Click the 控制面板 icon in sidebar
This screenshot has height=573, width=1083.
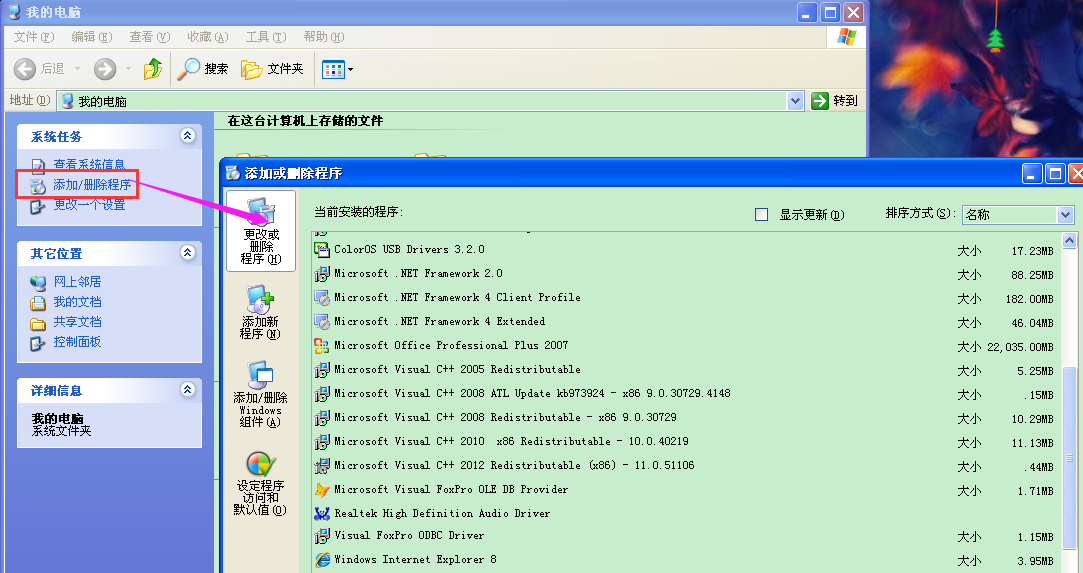coord(38,342)
